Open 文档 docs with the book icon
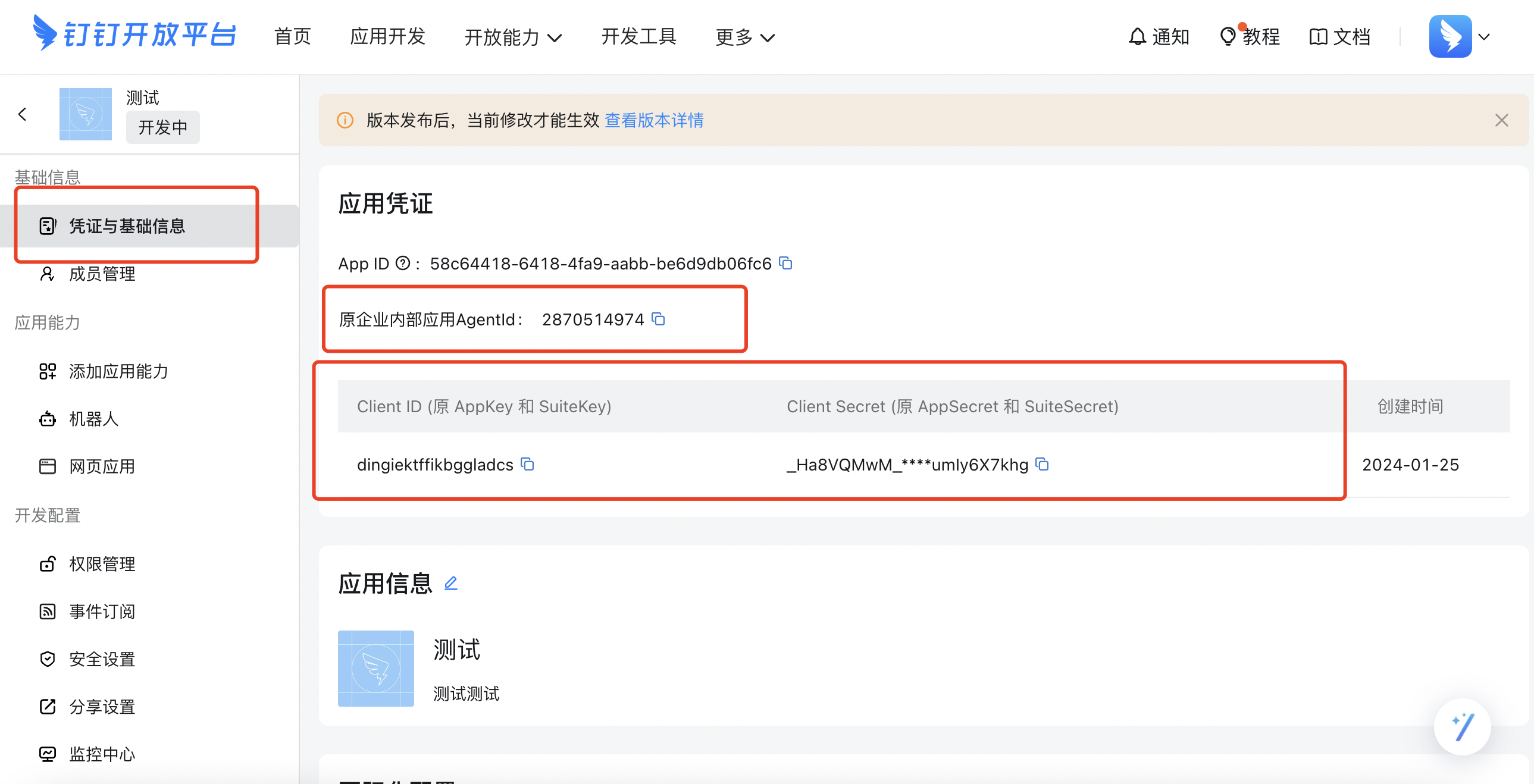Viewport: 1534px width, 784px height. point(1340,37)
